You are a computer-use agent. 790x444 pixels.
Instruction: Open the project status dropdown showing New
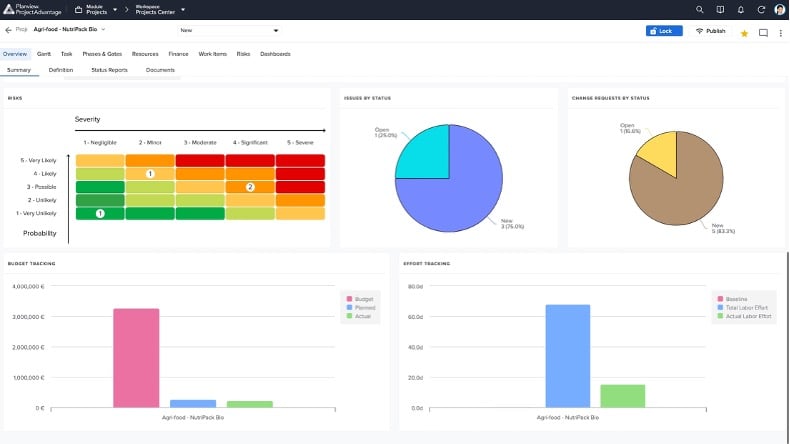[228, 30]
